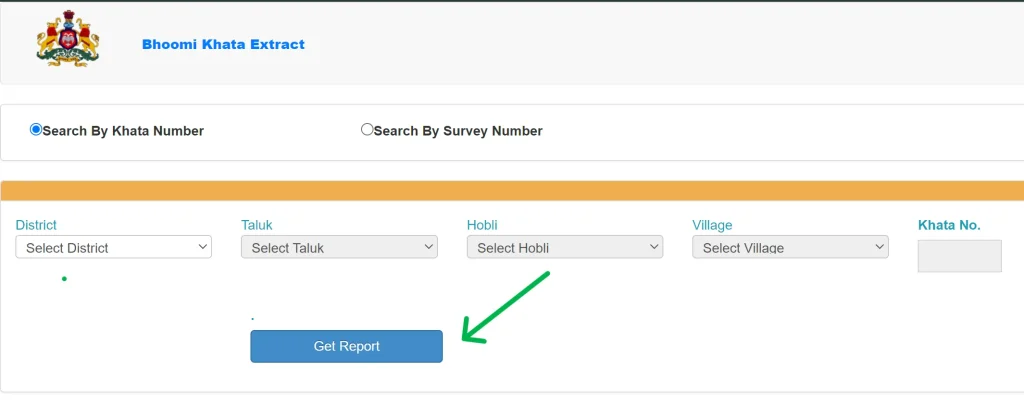This screenshot has height=405, width=1024.
Task: Click the Village field label
Action: (712, 225)
